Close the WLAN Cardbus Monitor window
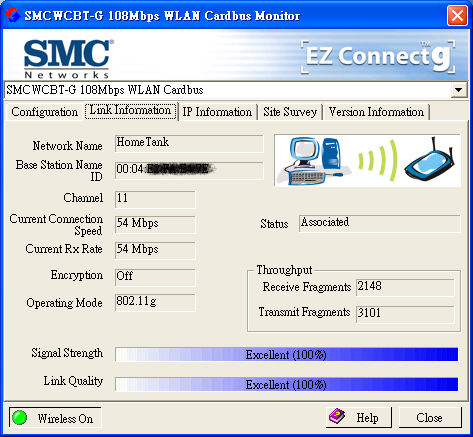Image resolution: width=473 pixels, height=437 pixels. (x=457, y=15)
